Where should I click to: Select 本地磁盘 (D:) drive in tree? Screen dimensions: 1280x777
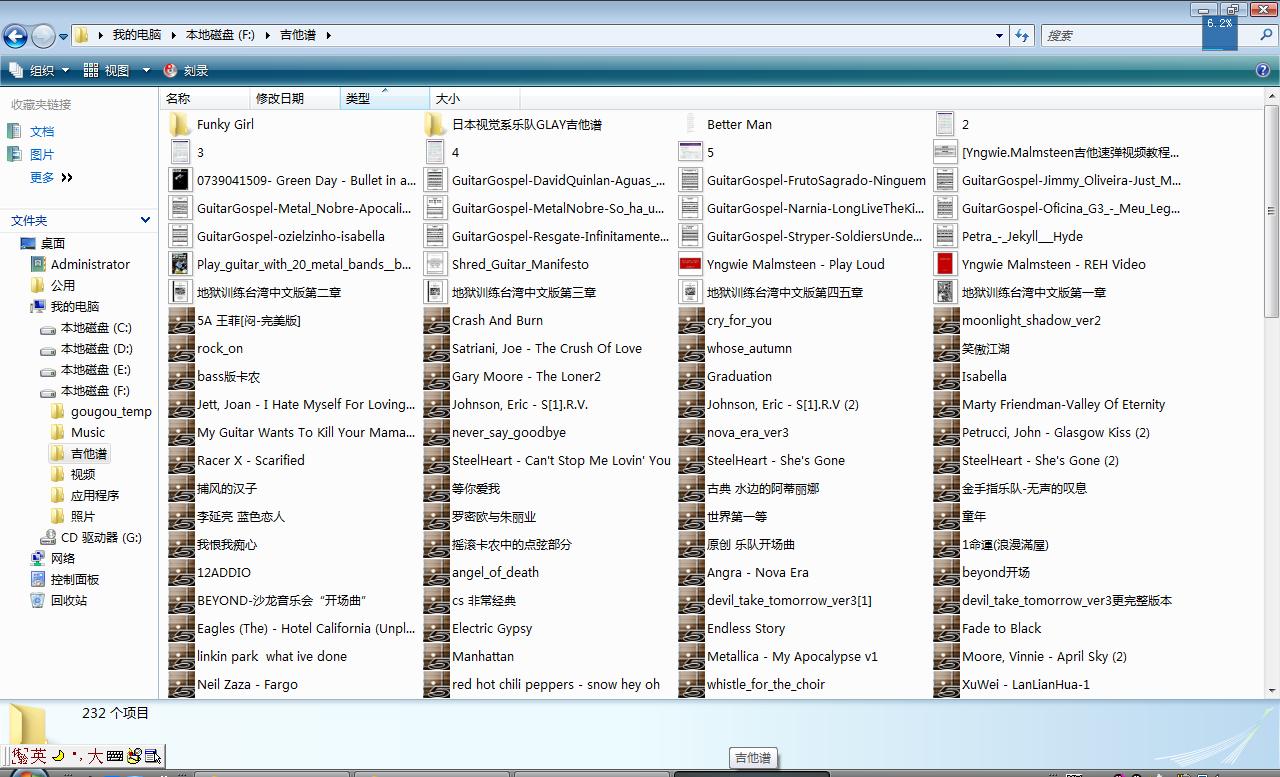86,348
